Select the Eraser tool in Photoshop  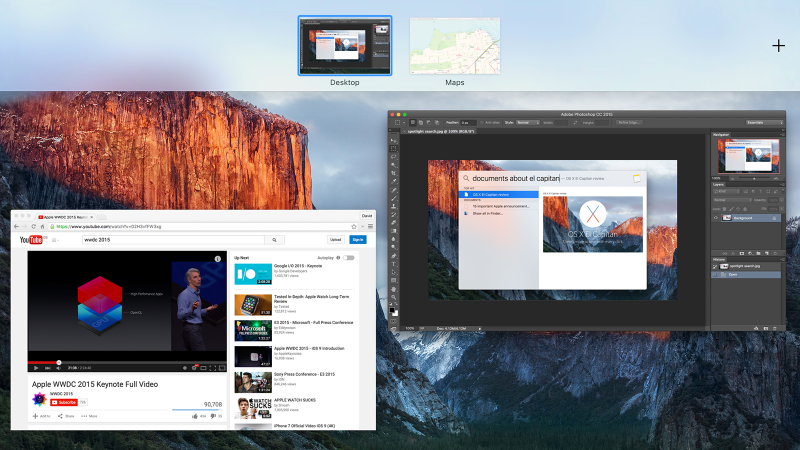click(x=393, y=222)
